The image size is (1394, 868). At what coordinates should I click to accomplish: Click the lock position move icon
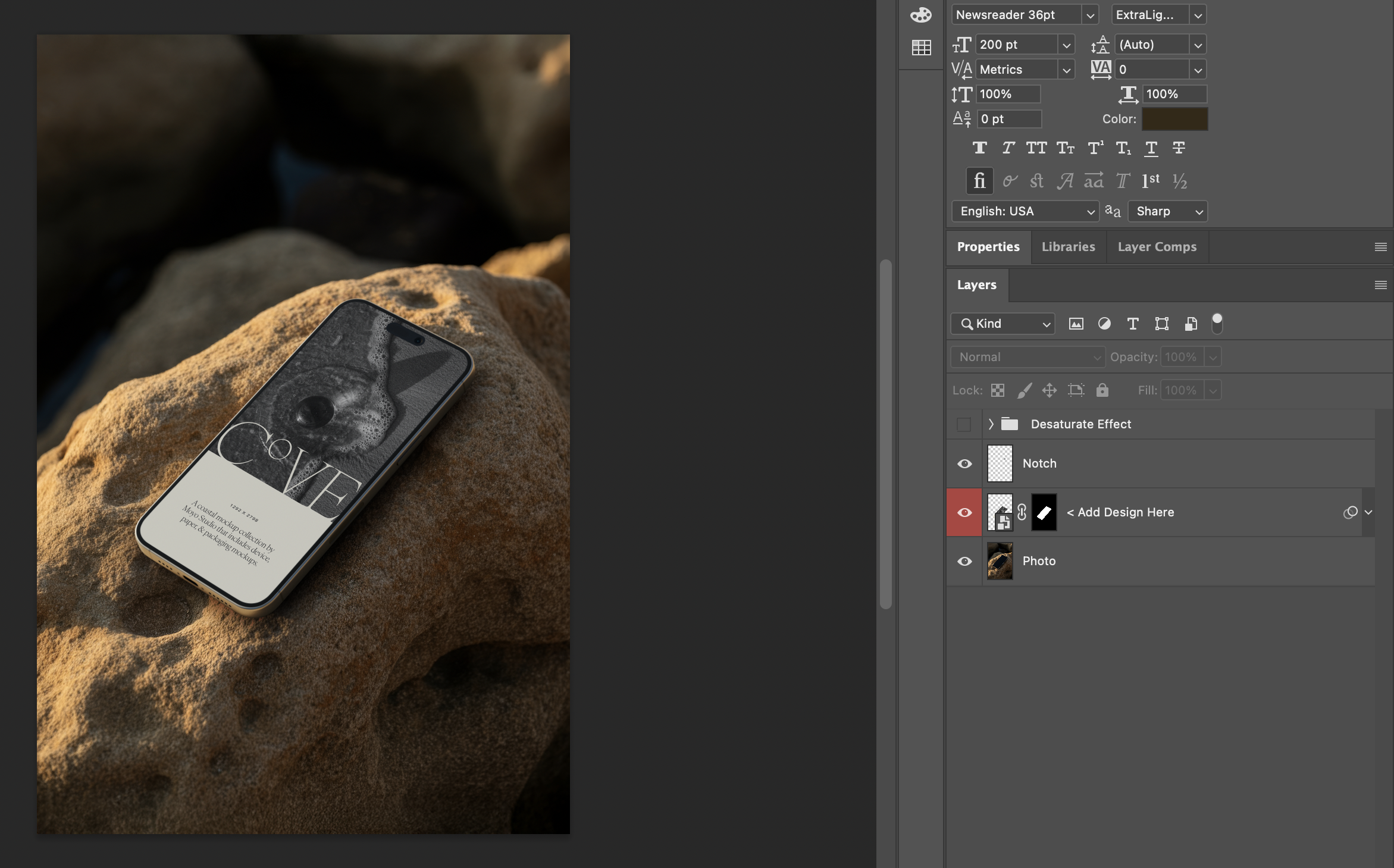pyautogui.click(x=1050, y=390)
